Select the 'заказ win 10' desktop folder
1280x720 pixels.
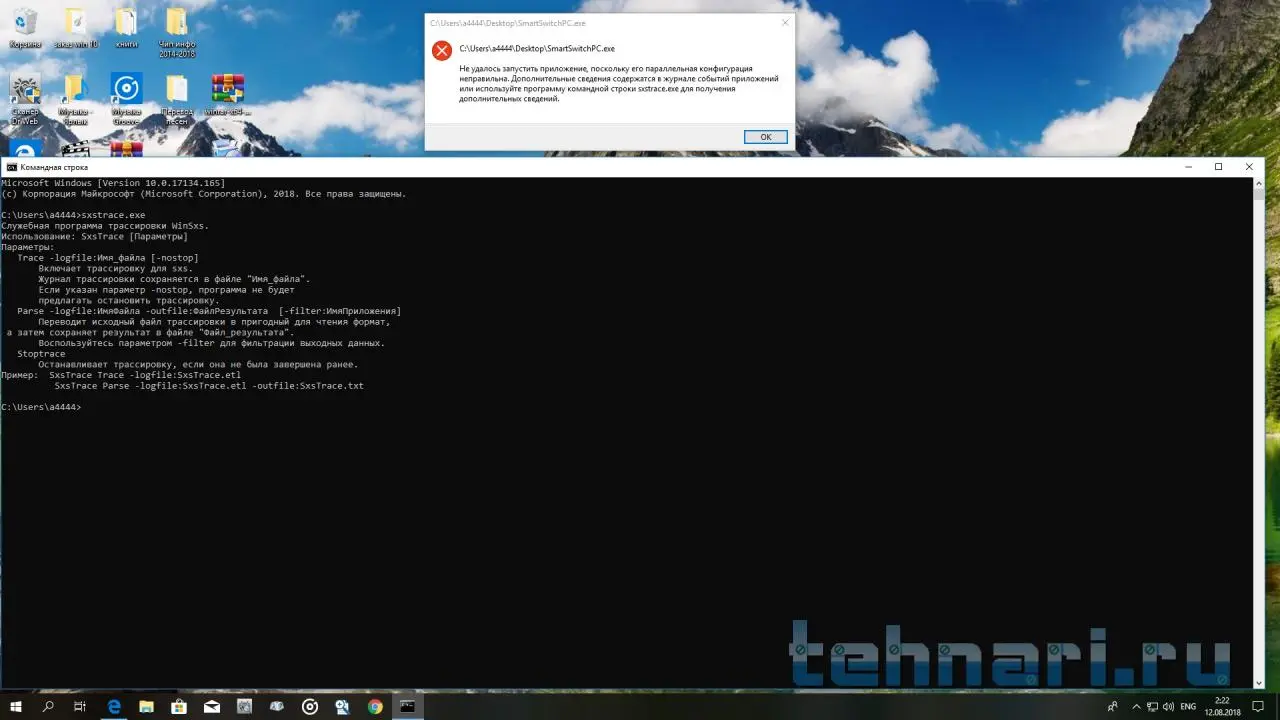[x=75, y=28]
